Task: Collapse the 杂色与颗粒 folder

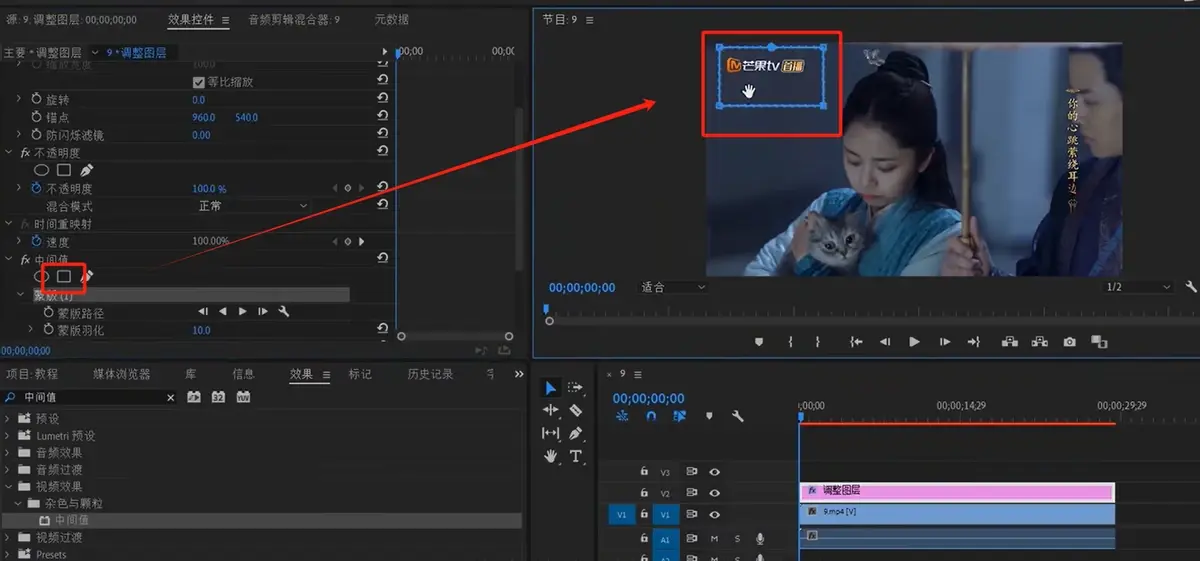Action: (x=19, y=504)
